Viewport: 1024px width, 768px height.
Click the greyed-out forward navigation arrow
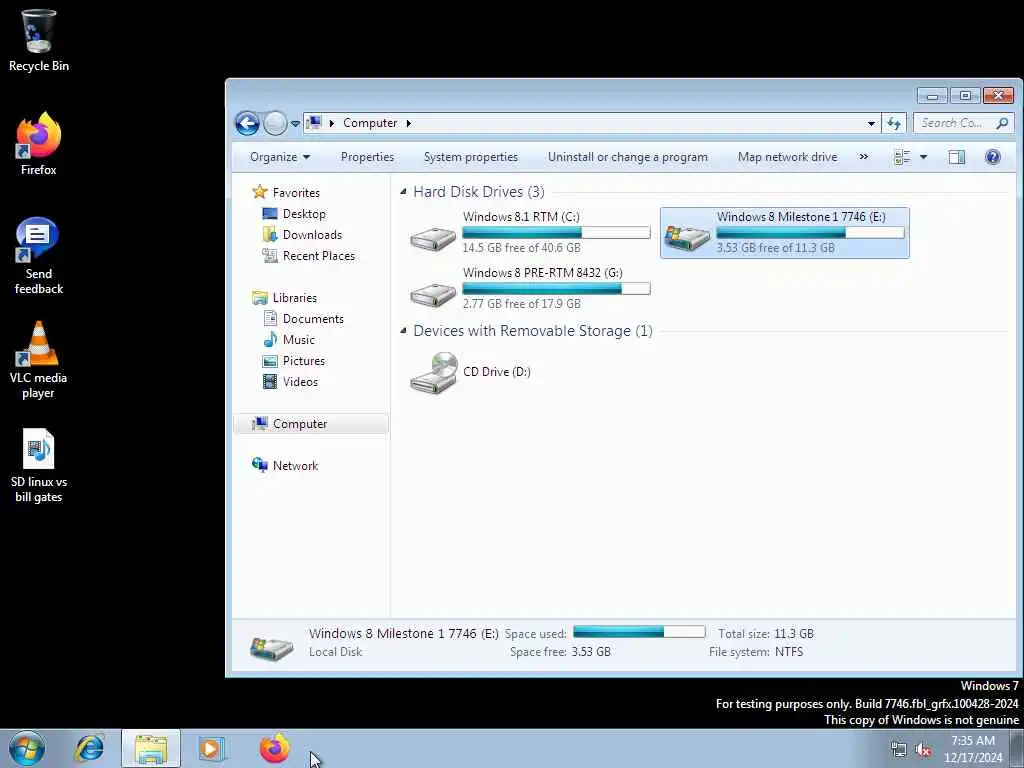point(275,123)
